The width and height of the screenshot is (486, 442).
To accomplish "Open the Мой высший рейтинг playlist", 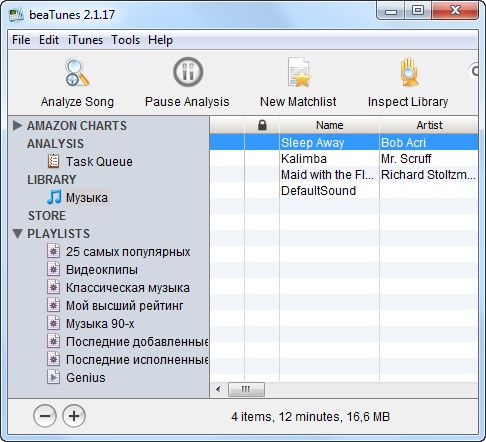I will [x=124, y=305].
